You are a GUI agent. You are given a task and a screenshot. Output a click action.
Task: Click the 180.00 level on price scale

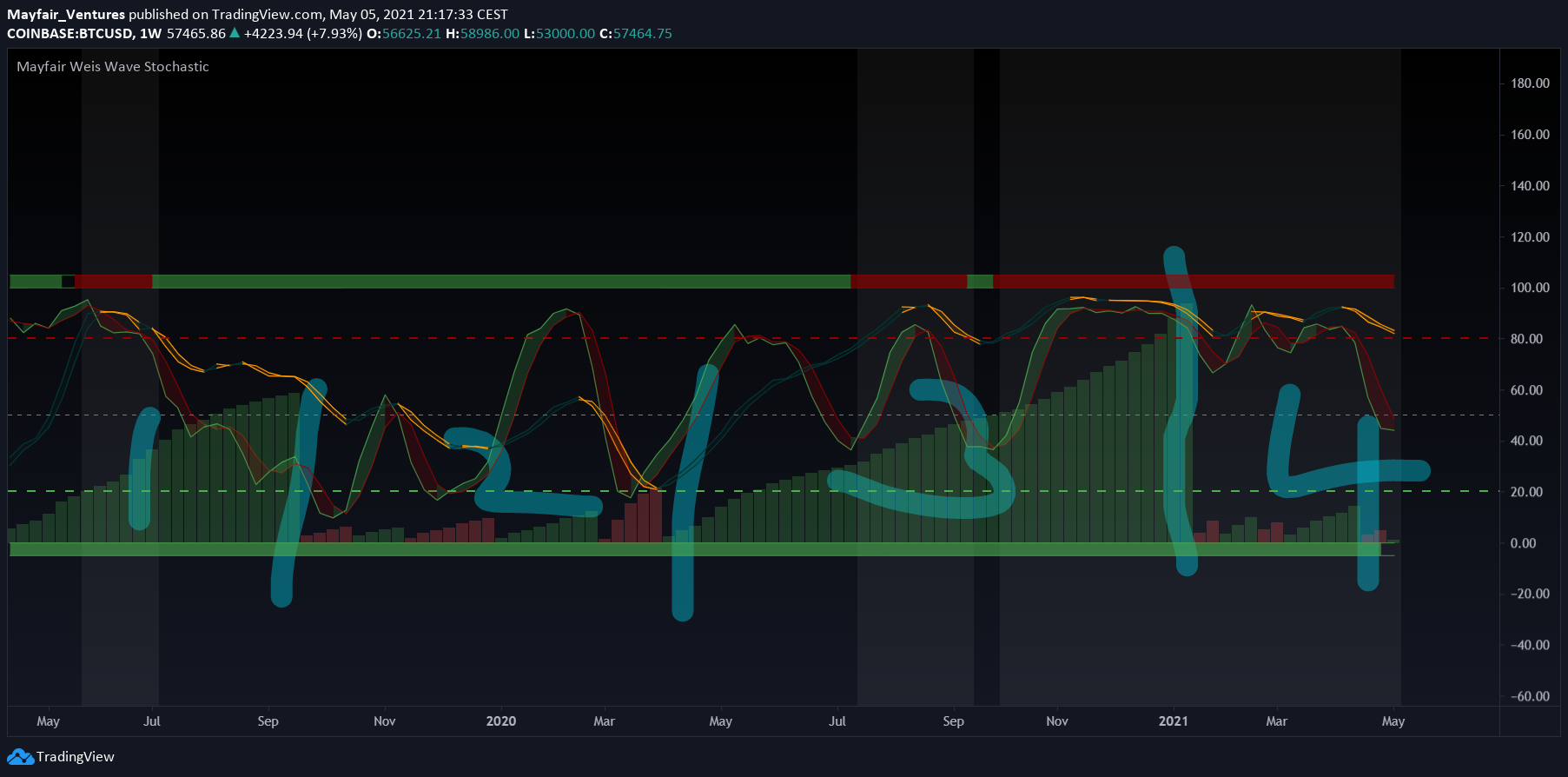(x=1530, y=83)
